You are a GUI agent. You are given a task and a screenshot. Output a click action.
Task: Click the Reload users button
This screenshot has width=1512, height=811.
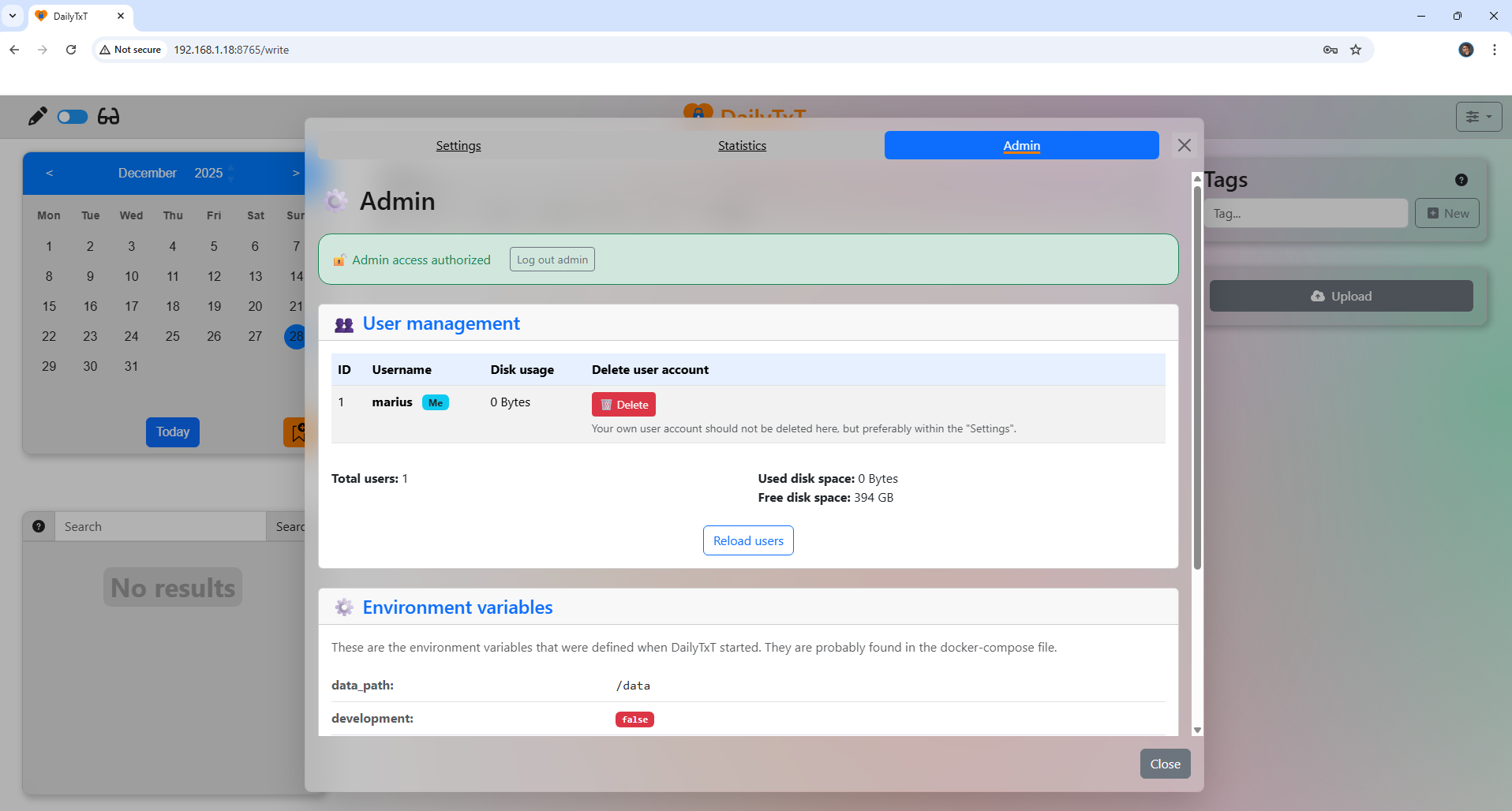(x=747, y=540)
